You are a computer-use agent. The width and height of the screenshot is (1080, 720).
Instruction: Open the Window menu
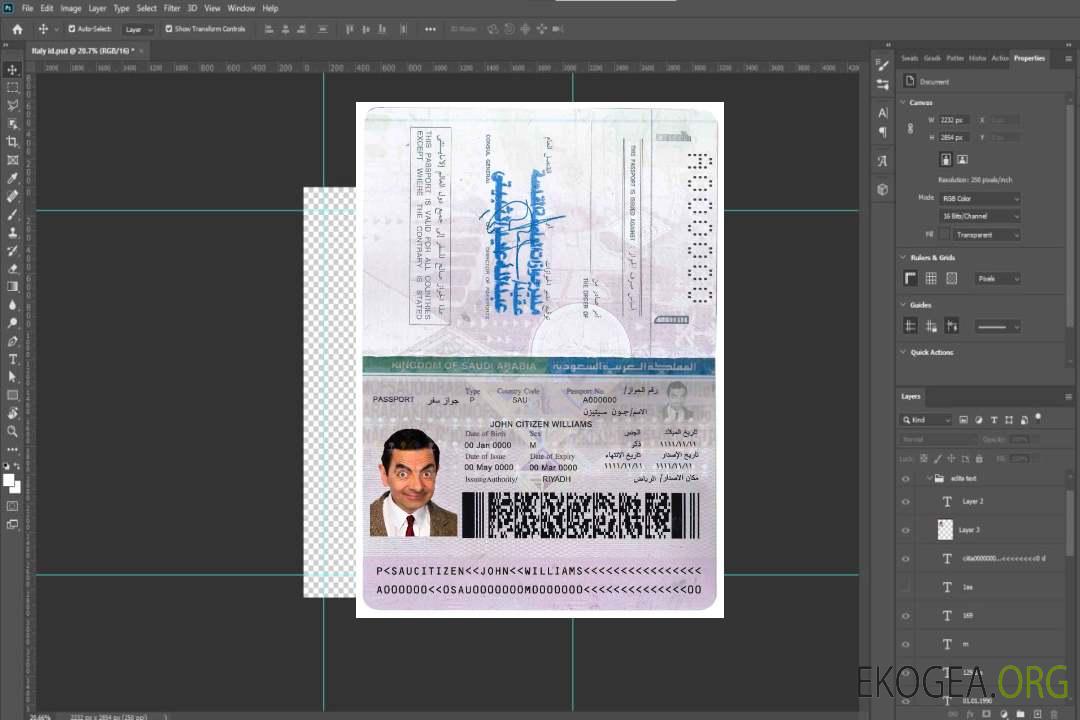pyautogui.click(x=241, y=8)
